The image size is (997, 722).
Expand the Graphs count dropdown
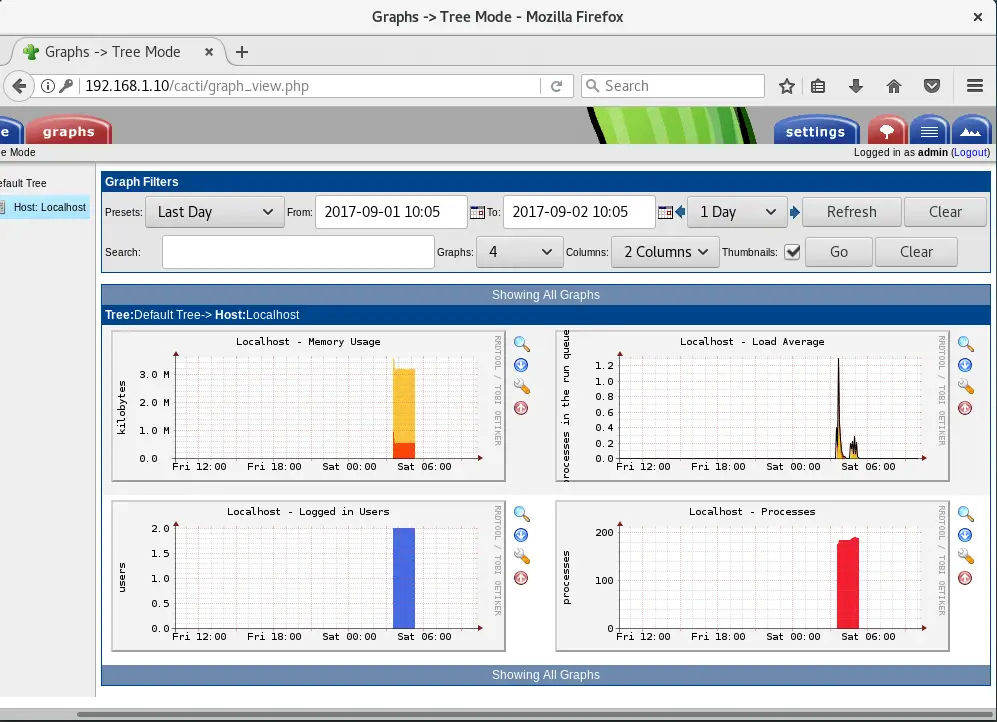click(519, 252)
